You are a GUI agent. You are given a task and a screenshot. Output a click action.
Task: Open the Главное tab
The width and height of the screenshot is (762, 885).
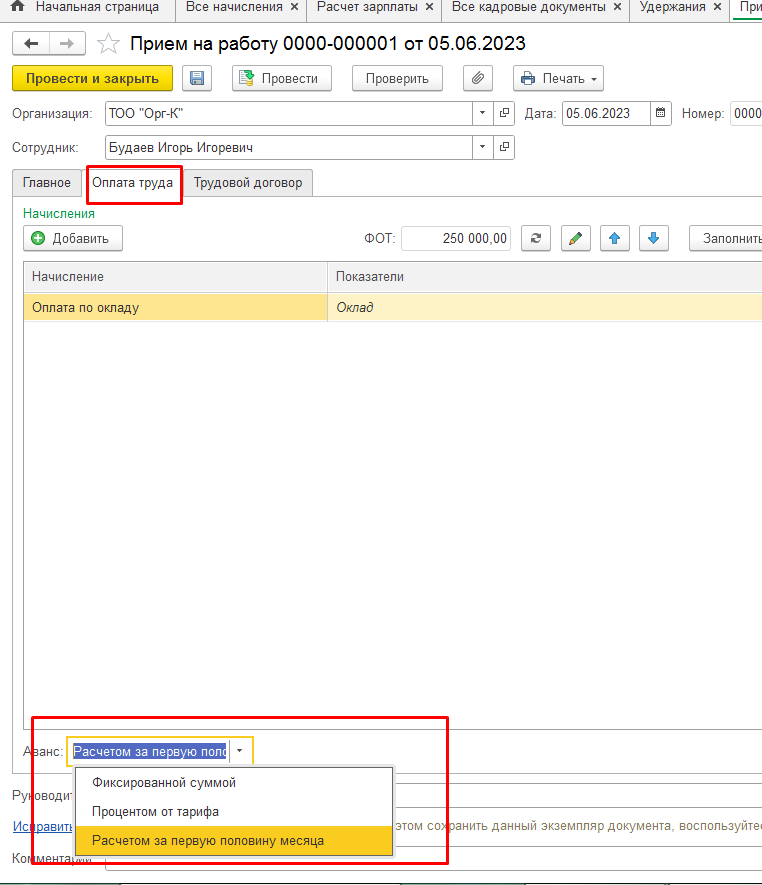coord(47,183)
